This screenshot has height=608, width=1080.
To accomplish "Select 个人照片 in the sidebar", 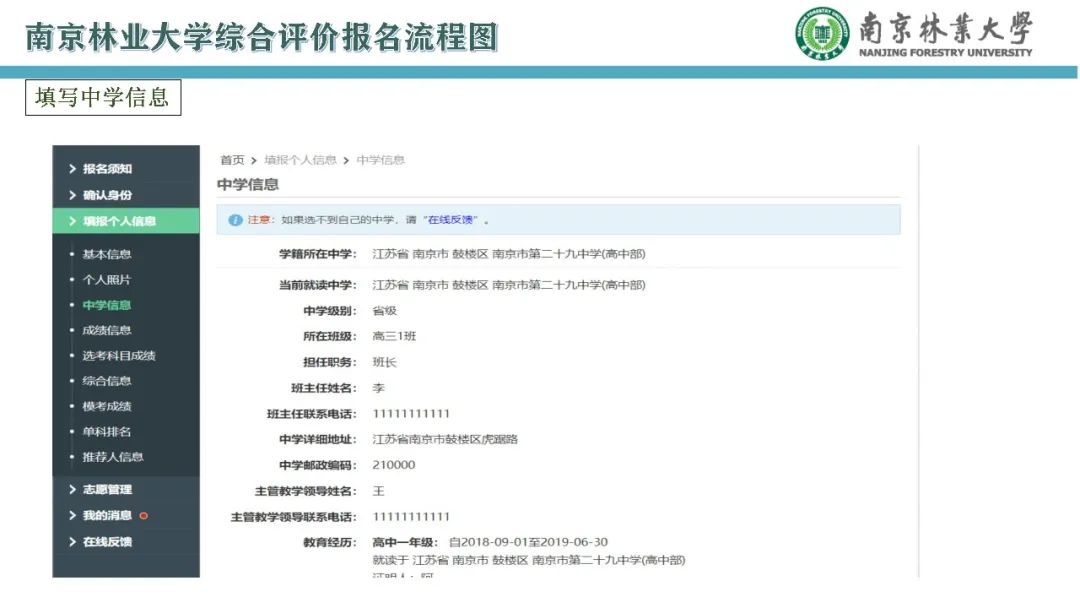I will 107,280.
